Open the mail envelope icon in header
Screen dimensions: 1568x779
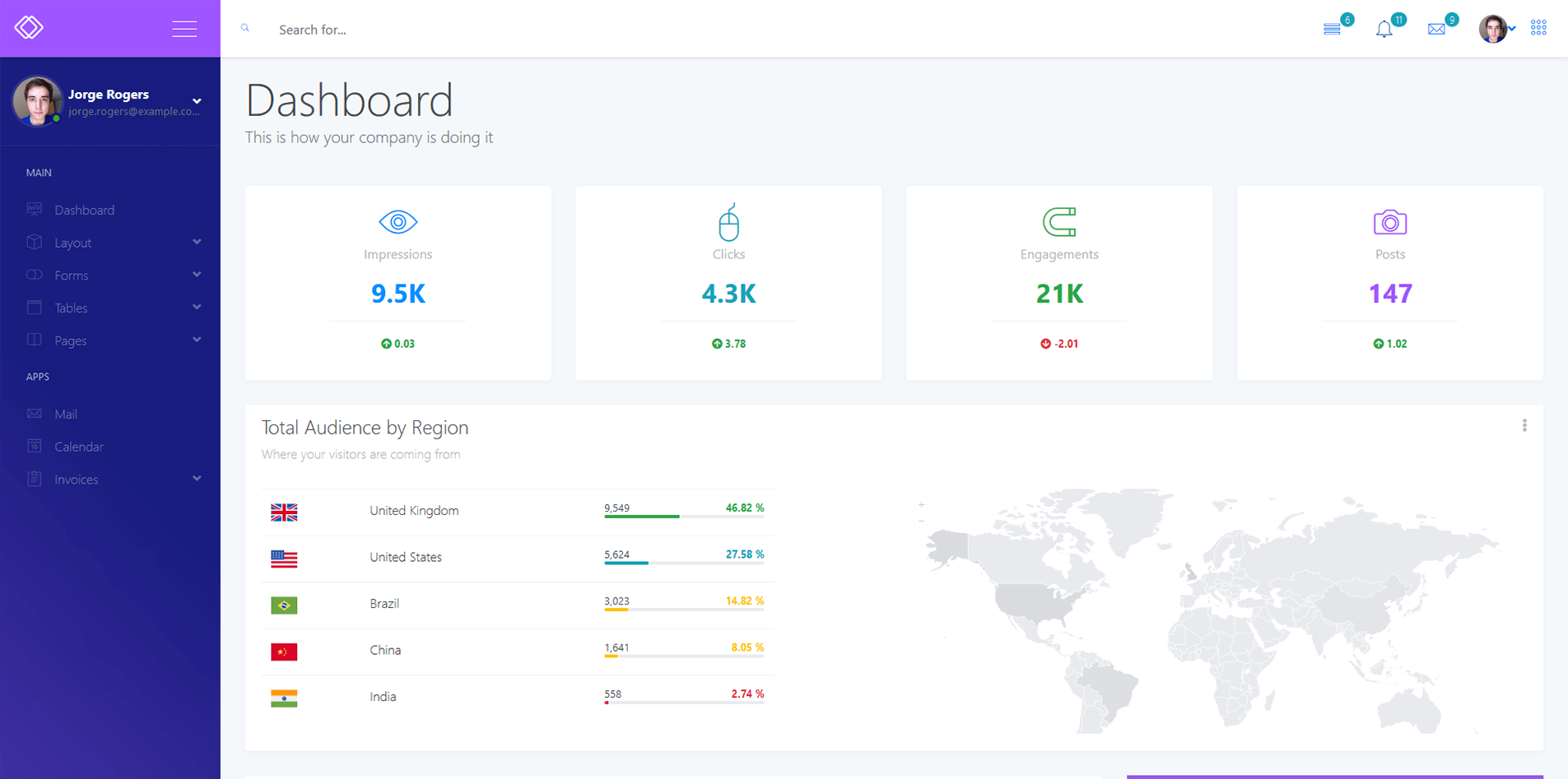pyautogui.click(x=1436, y=30)
